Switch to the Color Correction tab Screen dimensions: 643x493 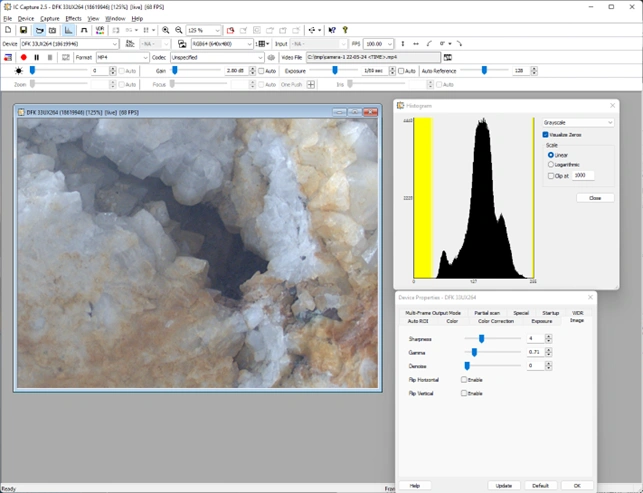496,321
